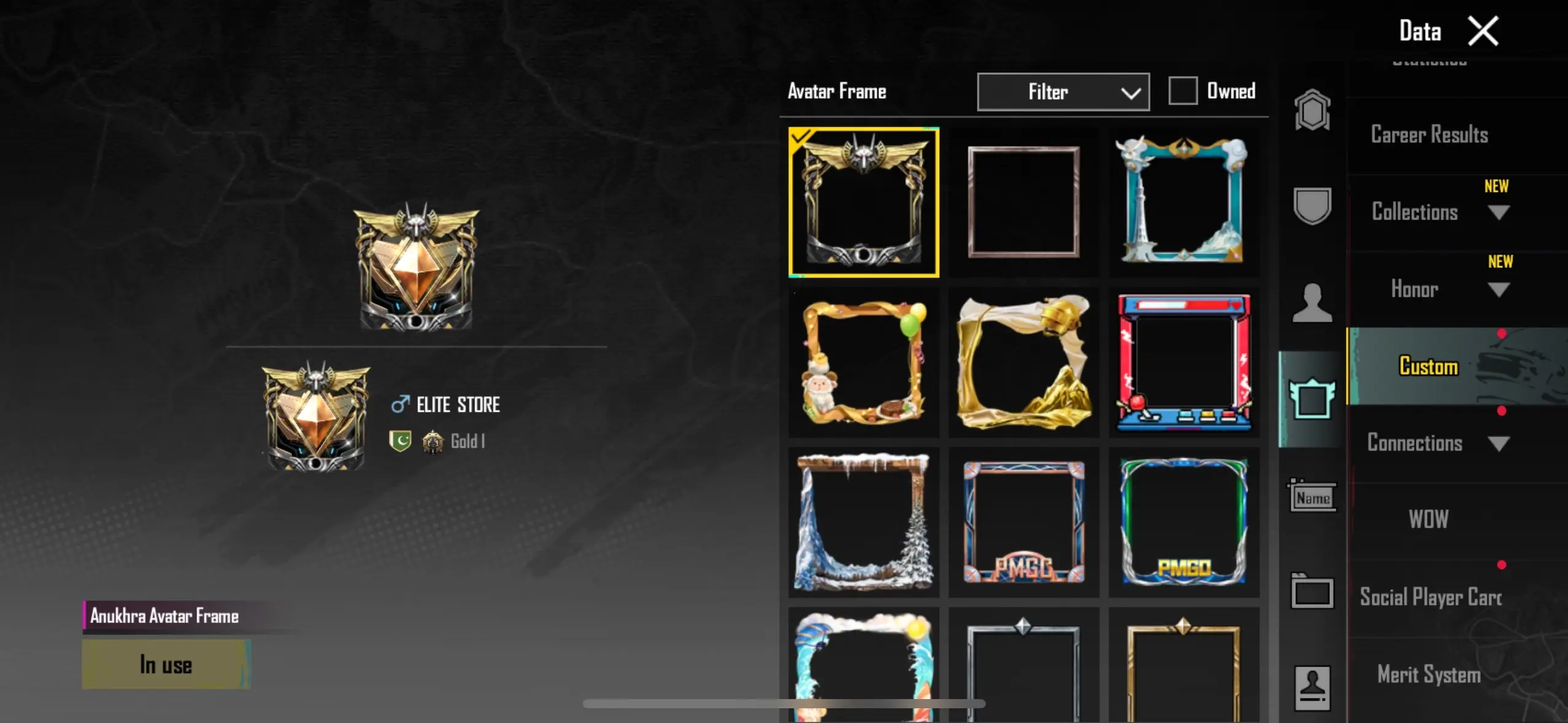
Task: Open the ID profile card icon
Action: pos(1312,688)
